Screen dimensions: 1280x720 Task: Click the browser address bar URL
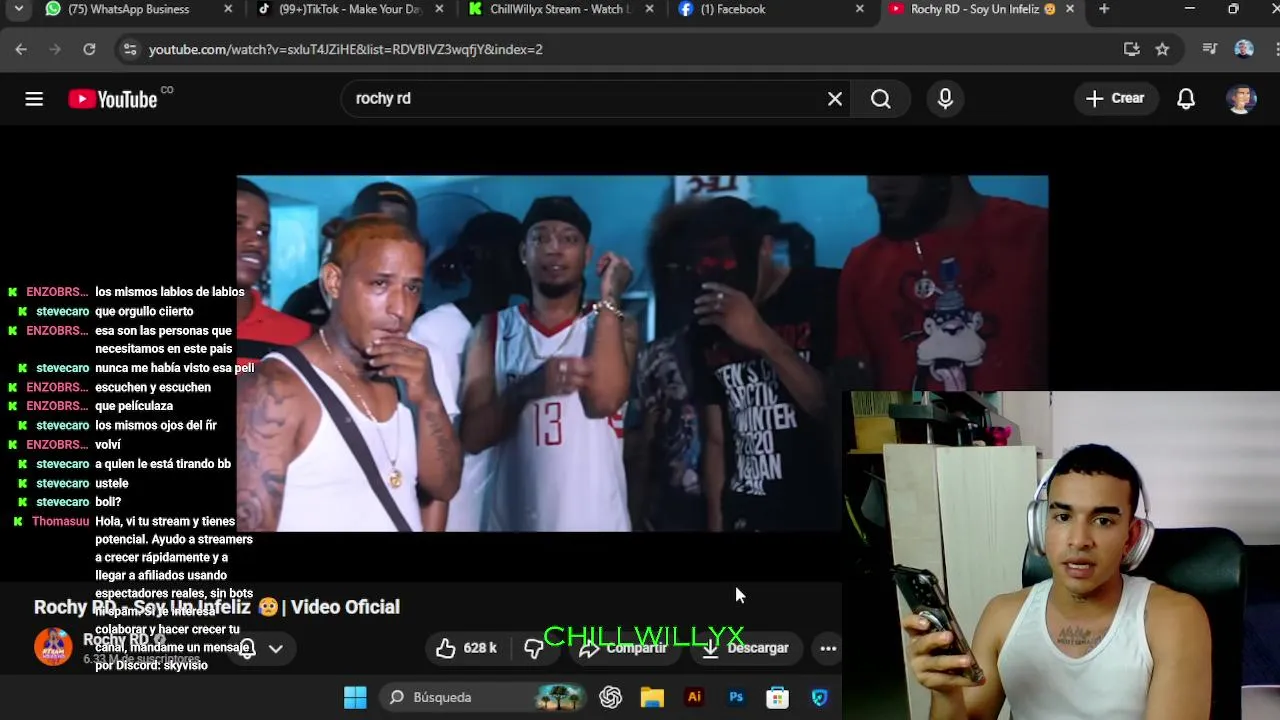point(346,49)
